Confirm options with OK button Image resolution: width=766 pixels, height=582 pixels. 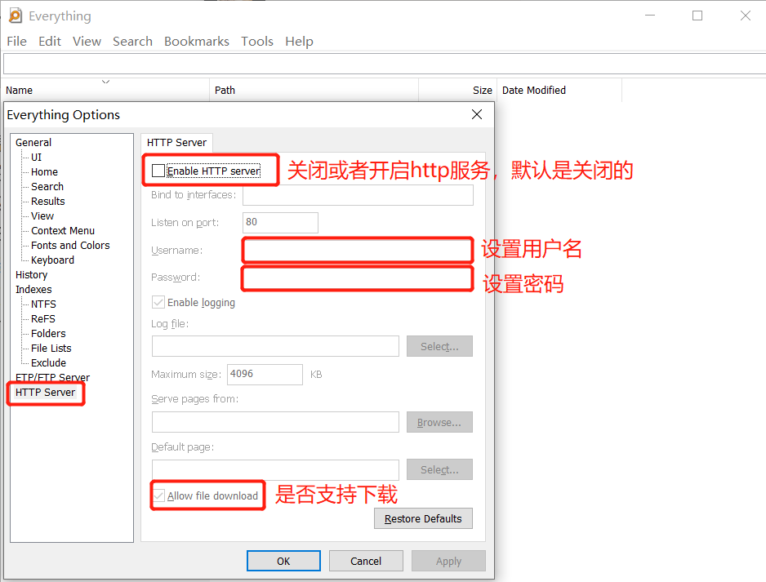[x=283, y=561]
